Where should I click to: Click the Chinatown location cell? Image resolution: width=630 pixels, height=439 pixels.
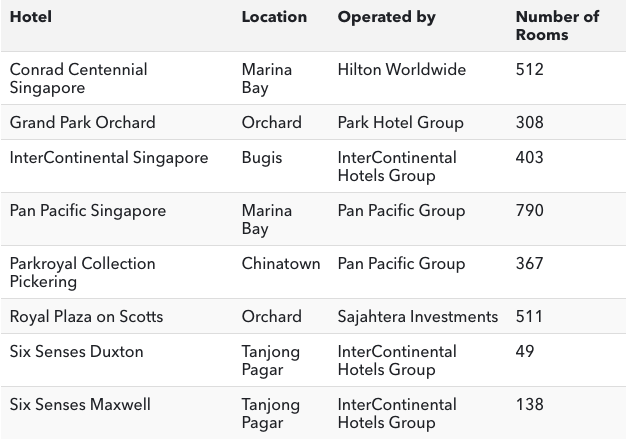(281, 264)
